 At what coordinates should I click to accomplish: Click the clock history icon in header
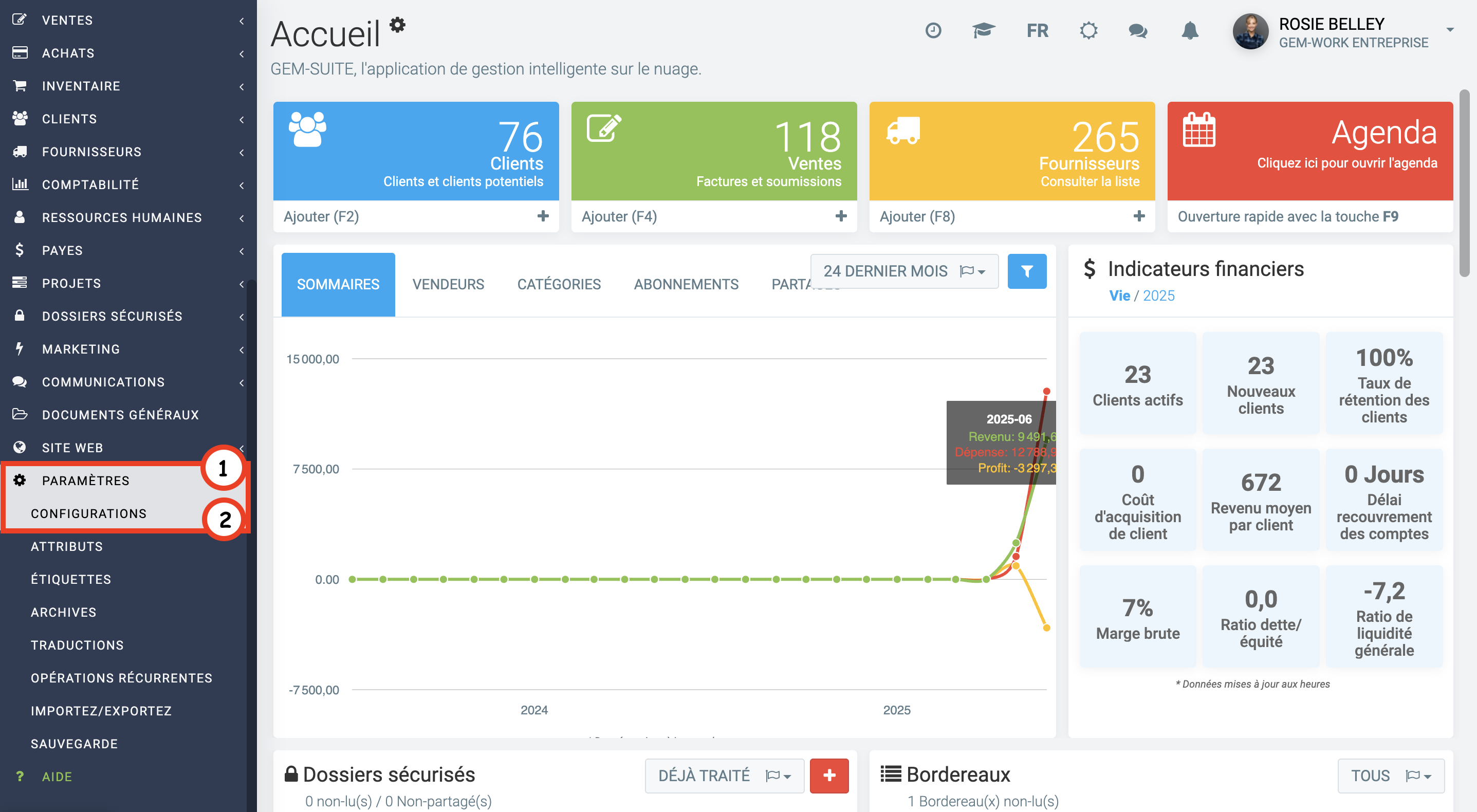(933, 30)
